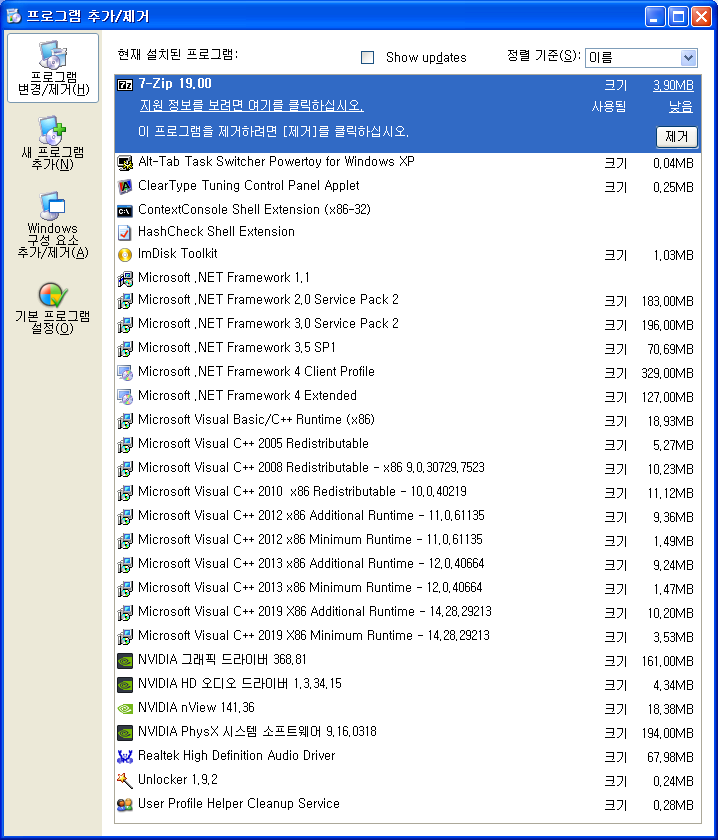
Task: Click the Realtek High Definition Audio Driver icon
Action: point(125,756)
